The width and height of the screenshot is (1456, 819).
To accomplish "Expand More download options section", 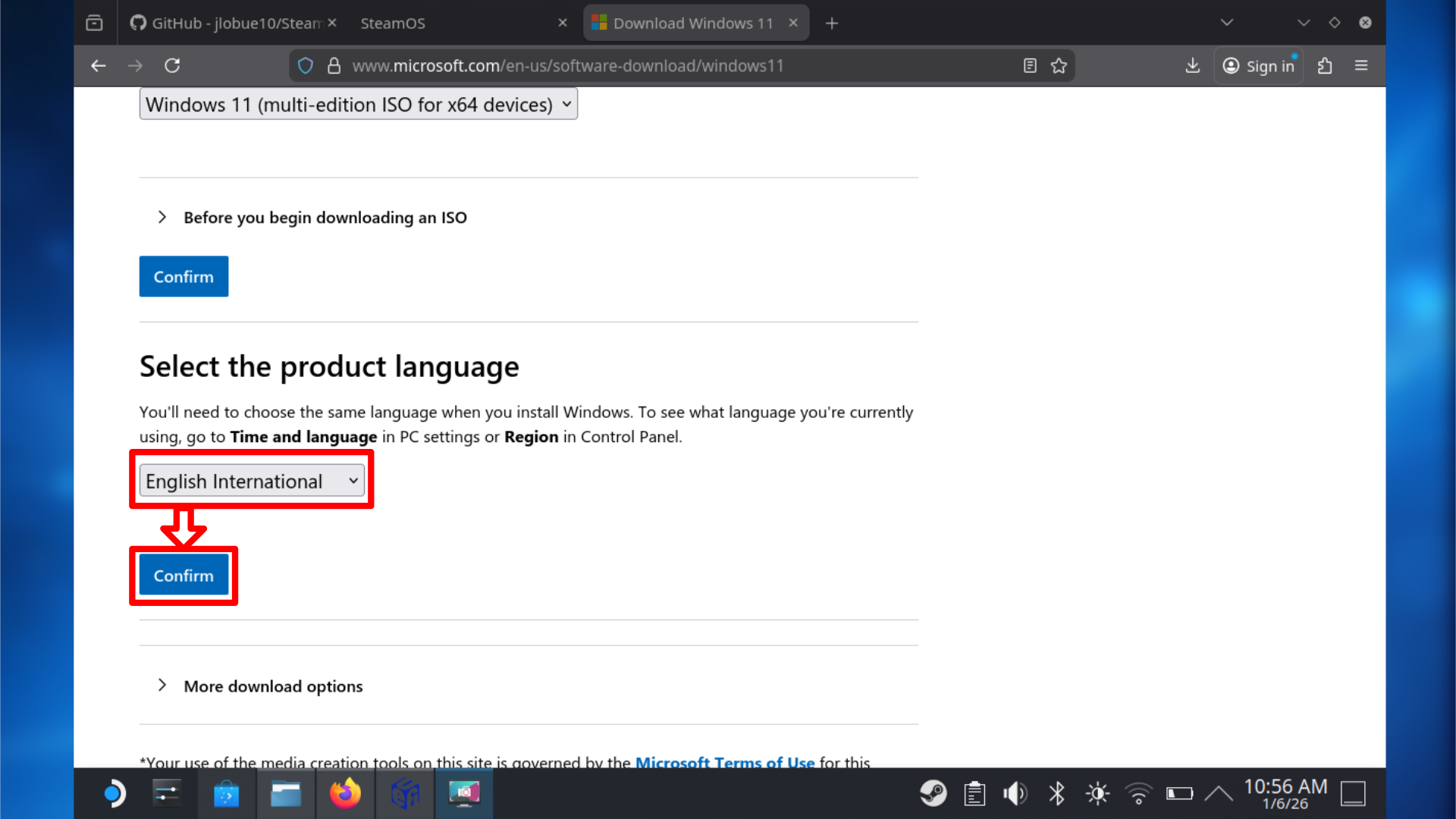I will click(273, 686).
